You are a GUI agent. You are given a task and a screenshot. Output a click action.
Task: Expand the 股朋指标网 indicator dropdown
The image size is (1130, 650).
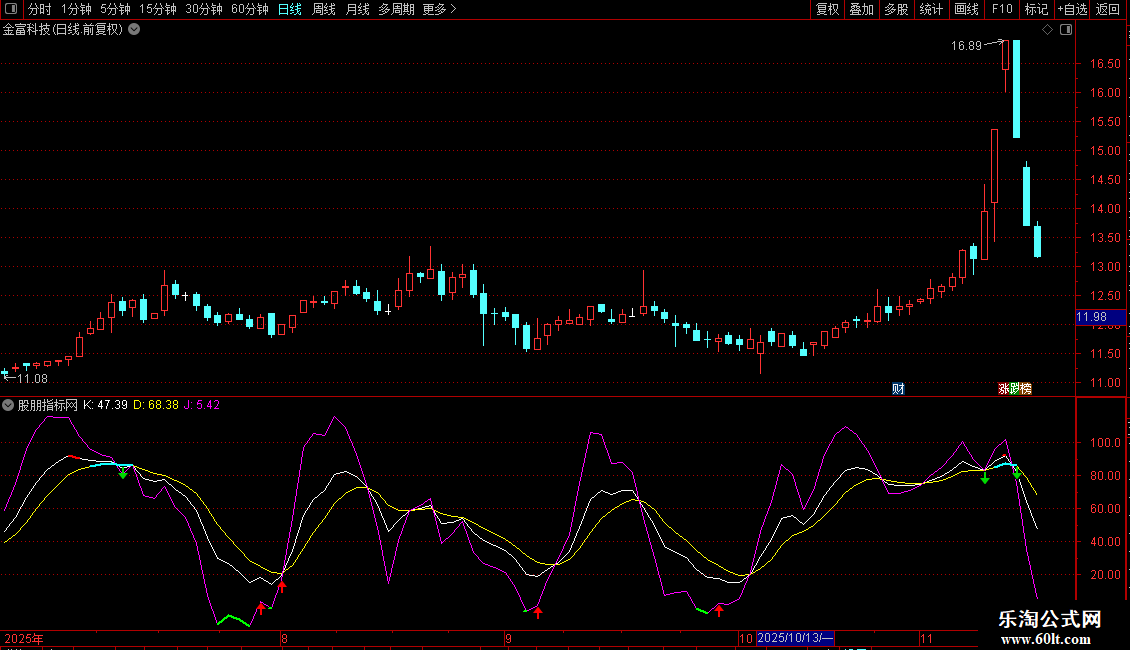(8, 405)
